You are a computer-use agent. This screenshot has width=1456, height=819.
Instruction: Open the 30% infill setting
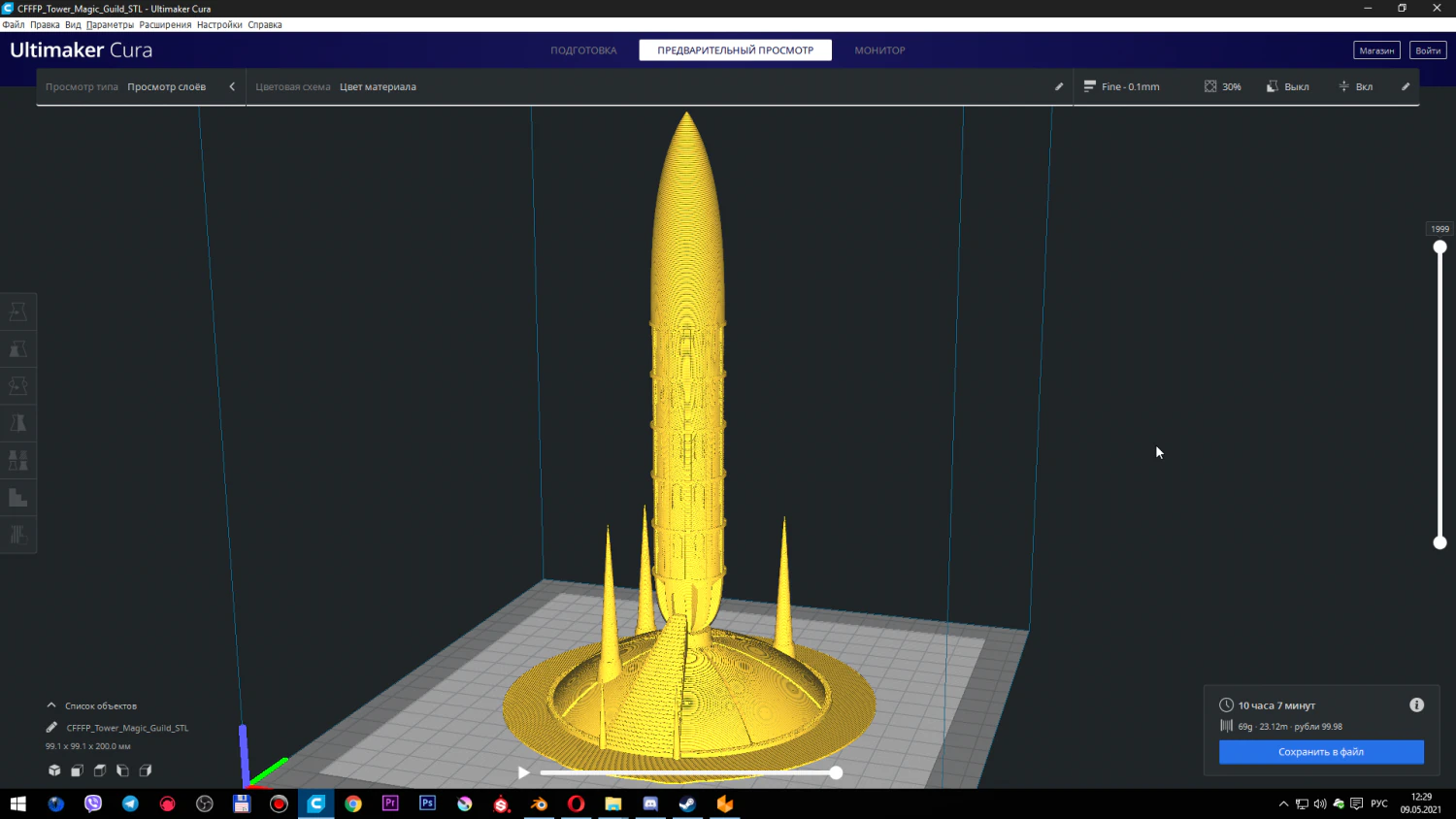(x=1222, y=86)
